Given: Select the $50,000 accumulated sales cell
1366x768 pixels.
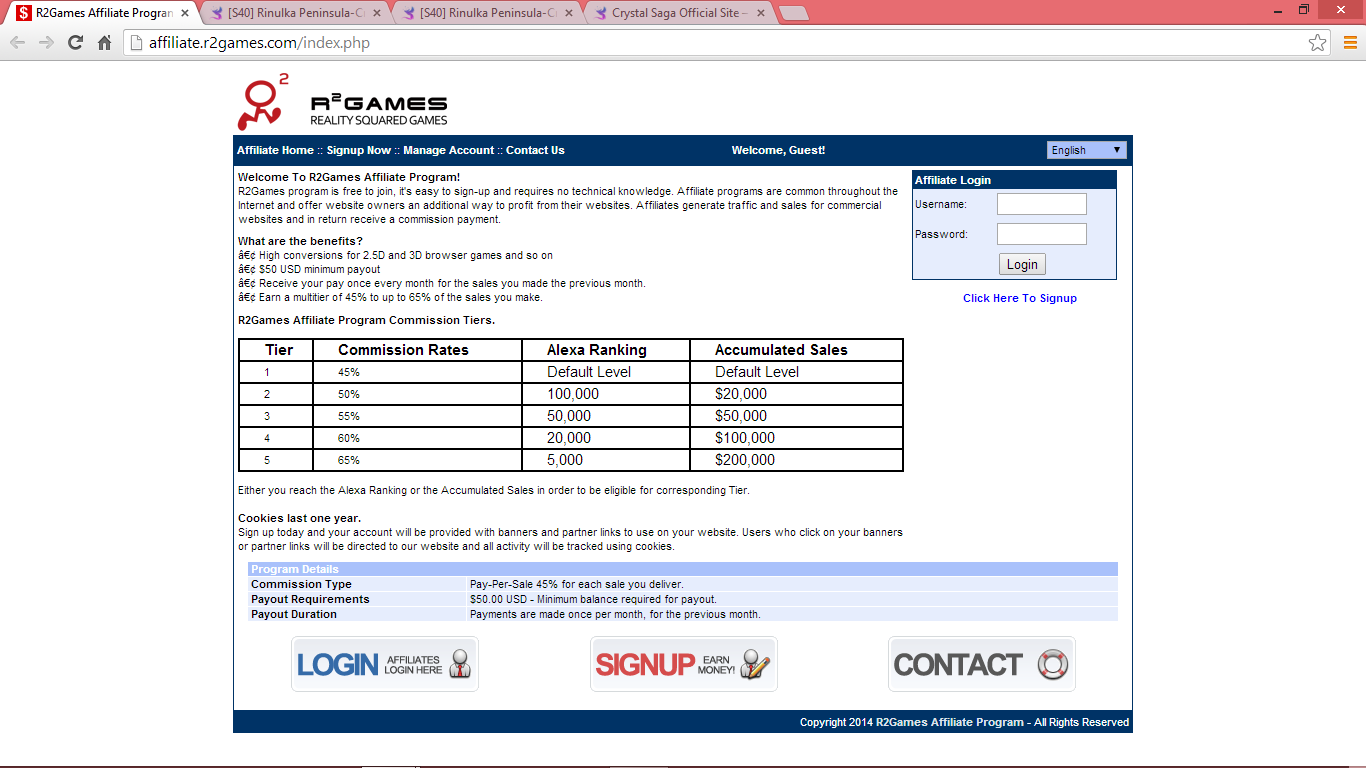Looking at the screenshot, I should [796, 416].
